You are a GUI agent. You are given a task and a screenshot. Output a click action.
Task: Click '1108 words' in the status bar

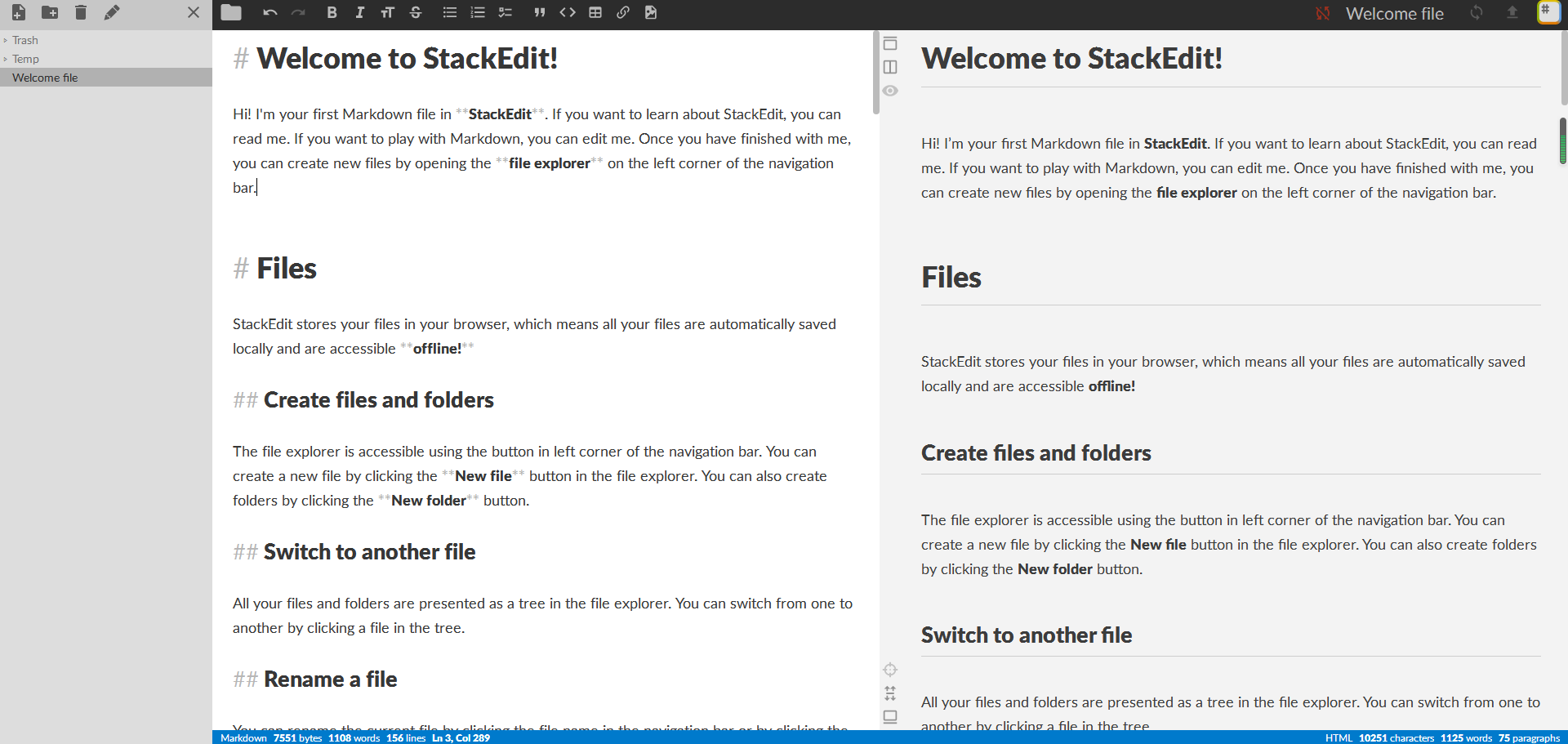pyautogui.click(x=354, y=738)
